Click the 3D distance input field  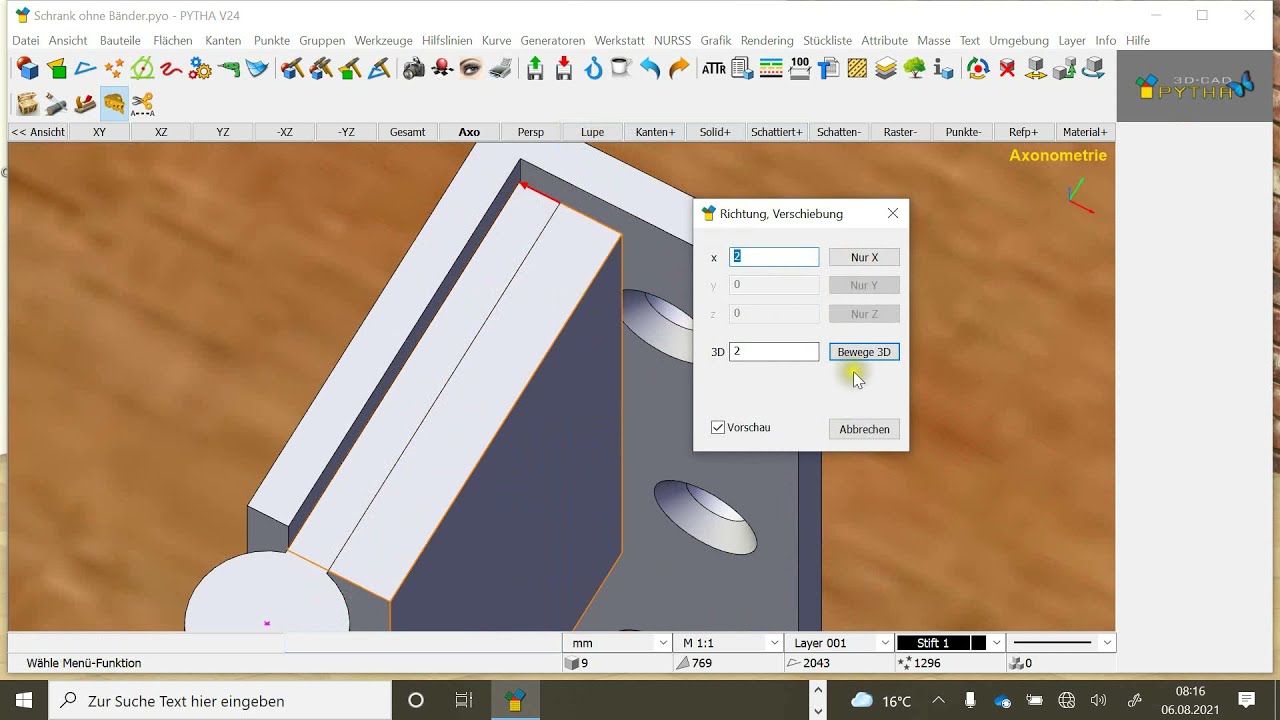[774, 352]
